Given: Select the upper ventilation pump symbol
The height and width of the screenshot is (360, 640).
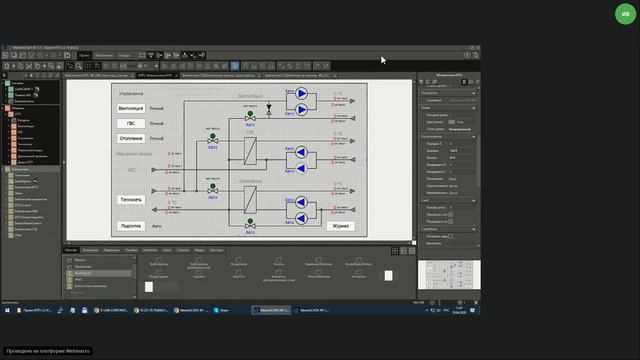Looking at the screenshot, I should tap(301, 93).
